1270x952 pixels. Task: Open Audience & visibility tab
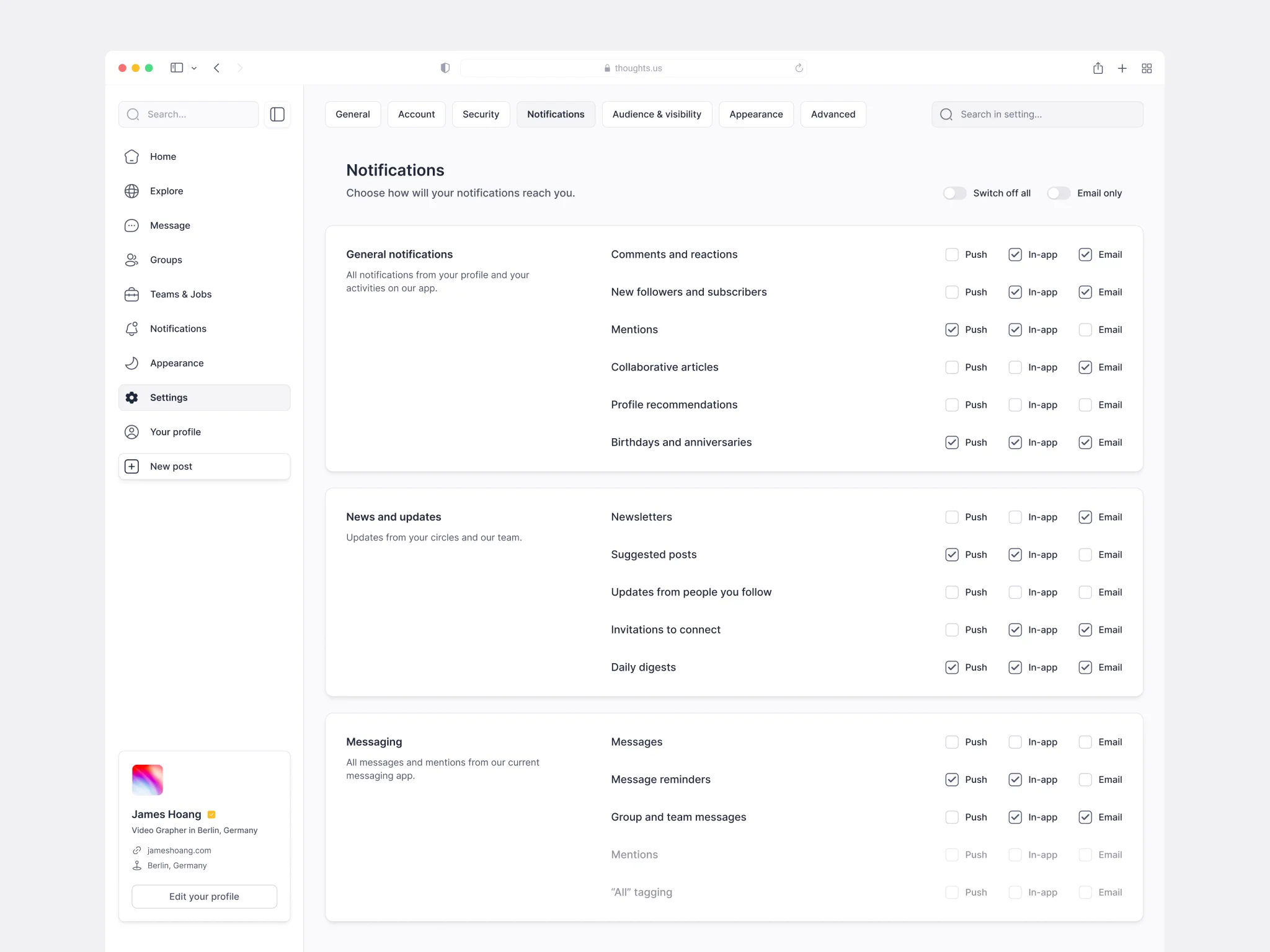(x=657, y=114)
